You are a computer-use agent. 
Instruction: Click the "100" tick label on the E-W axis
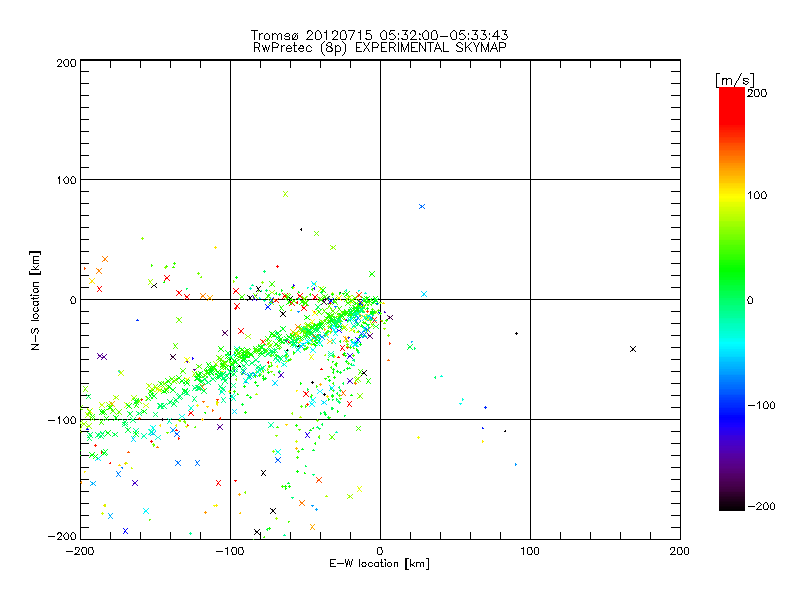click(530, 551)
